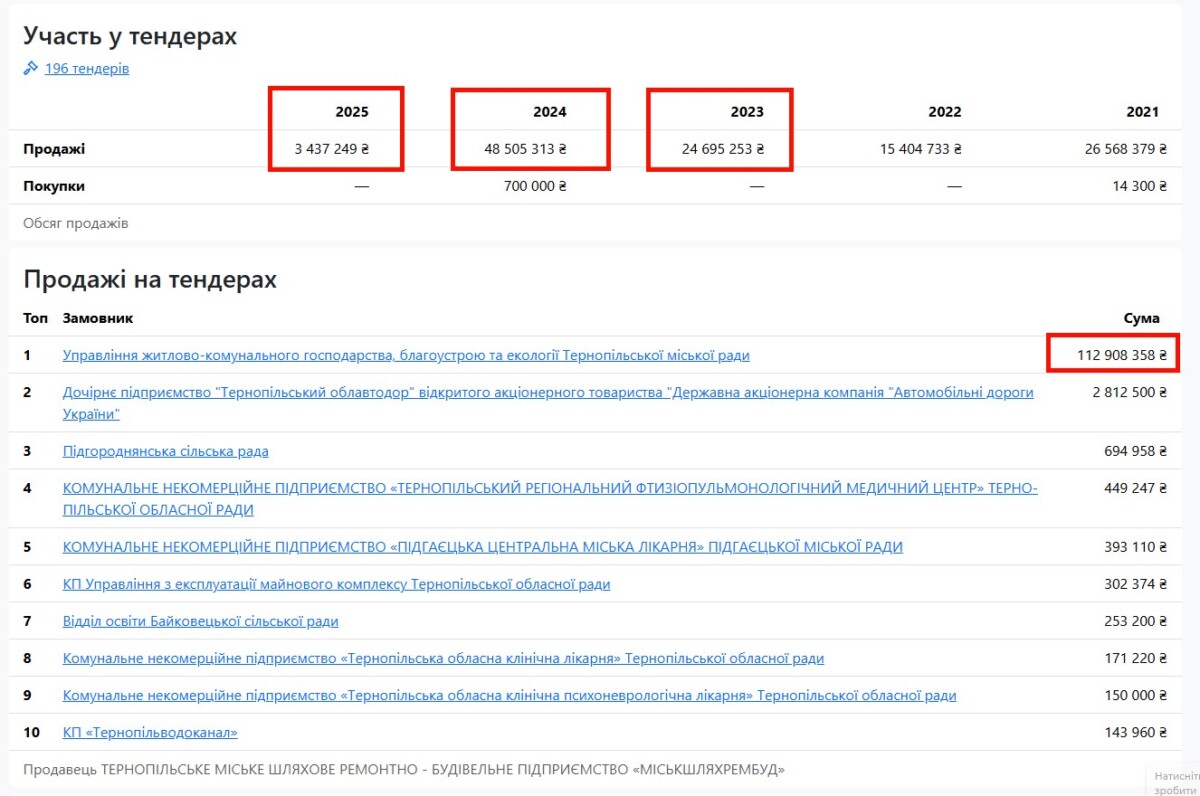The image size is (1200, 796).
Task: Click sales value 26 568 379 ₴
Action: pyautogui.click(x=1125, y=149)
